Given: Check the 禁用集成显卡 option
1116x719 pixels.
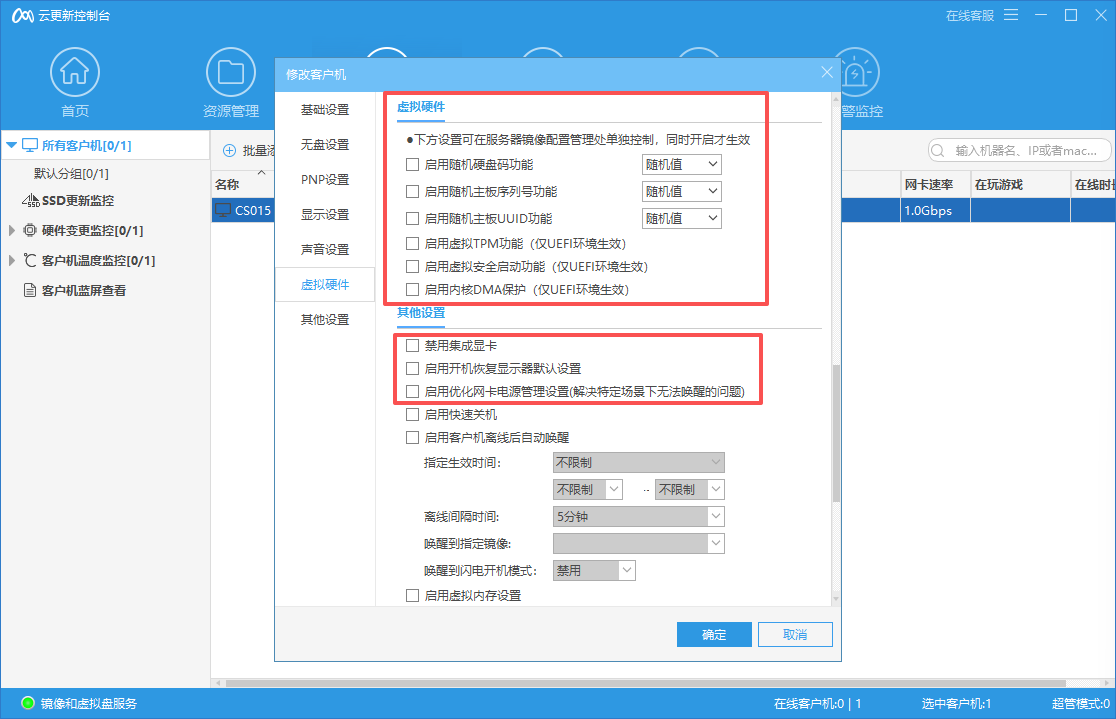Looking at the screenshot, I should tap(413, 345).
